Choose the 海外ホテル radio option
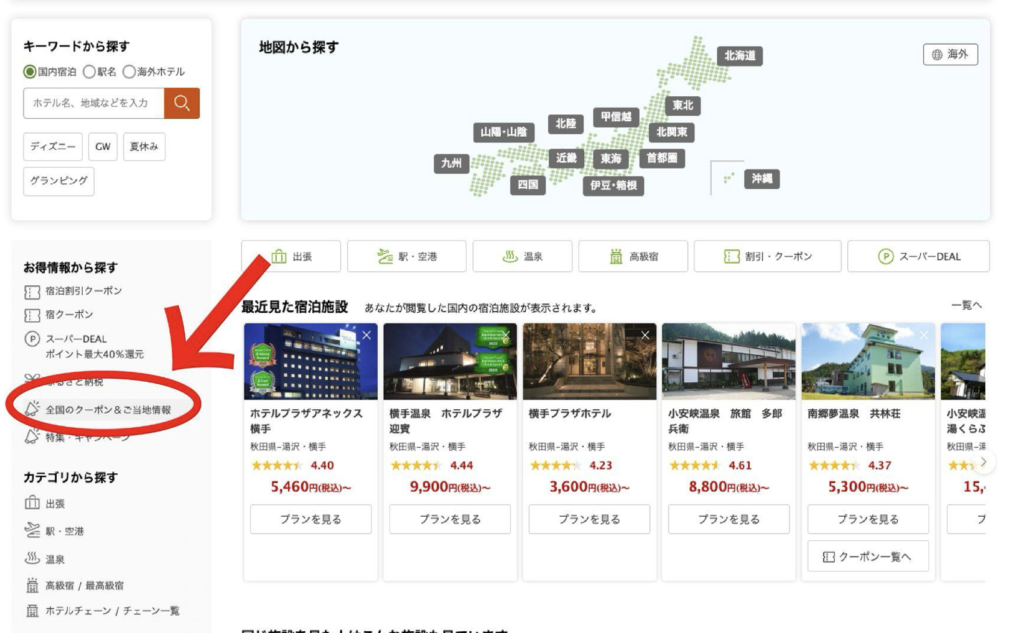1024x633 pixels. tap(129, 72)
